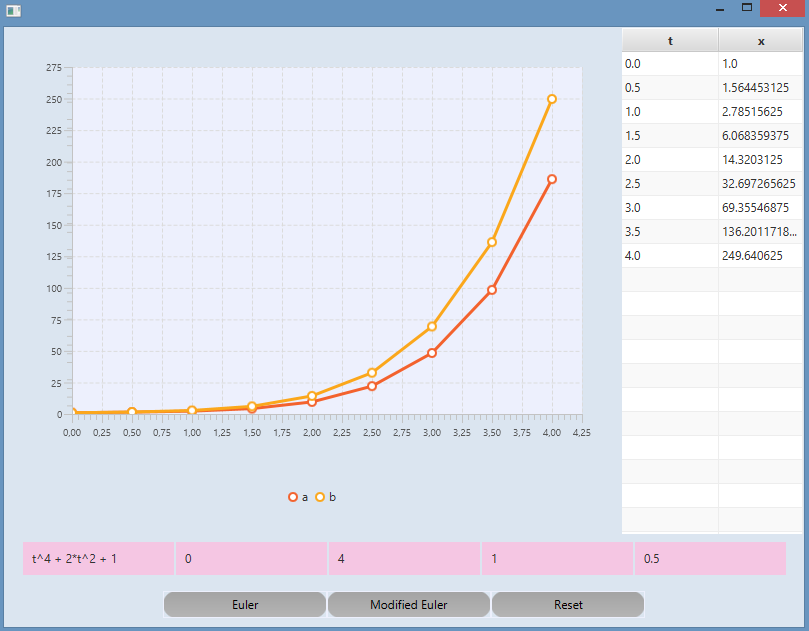Click series b data point at t=3.50
This screenshot has width=809, height=631.
pos(492,242)
